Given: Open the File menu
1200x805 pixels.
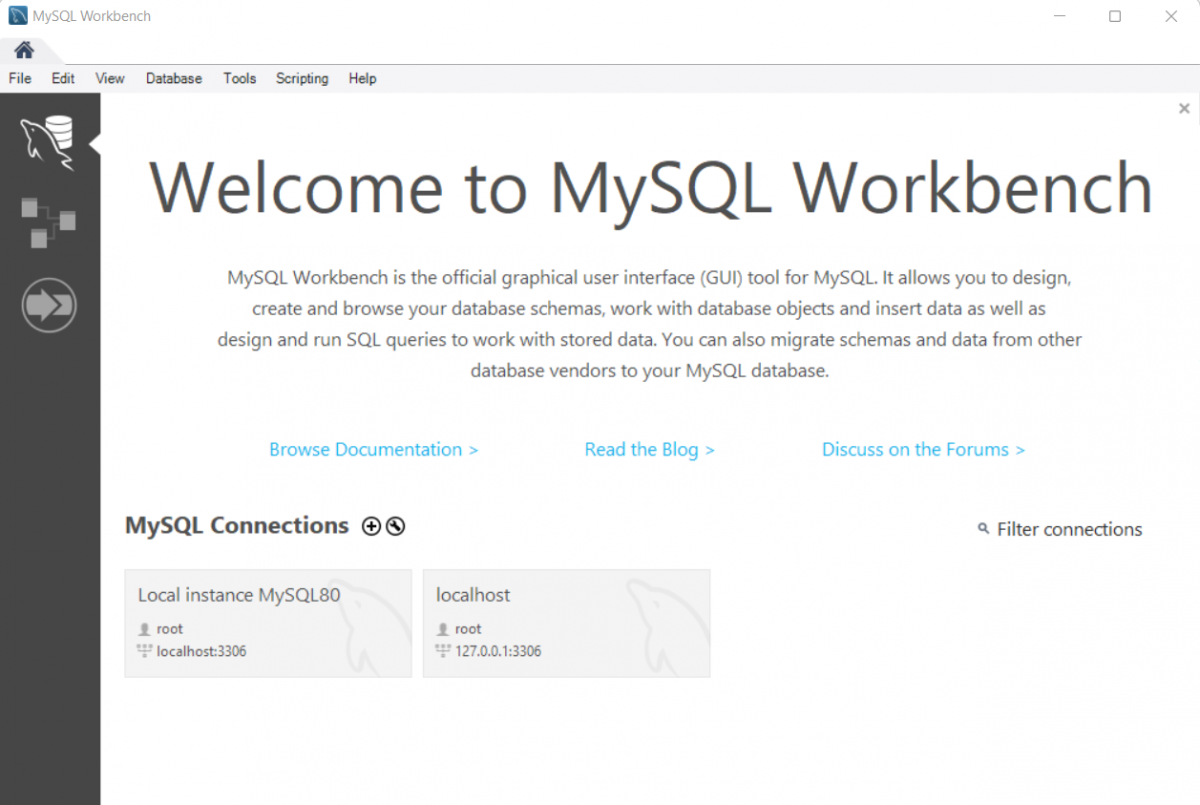Looking at the screenshot, I should click(x=19, y=78).
